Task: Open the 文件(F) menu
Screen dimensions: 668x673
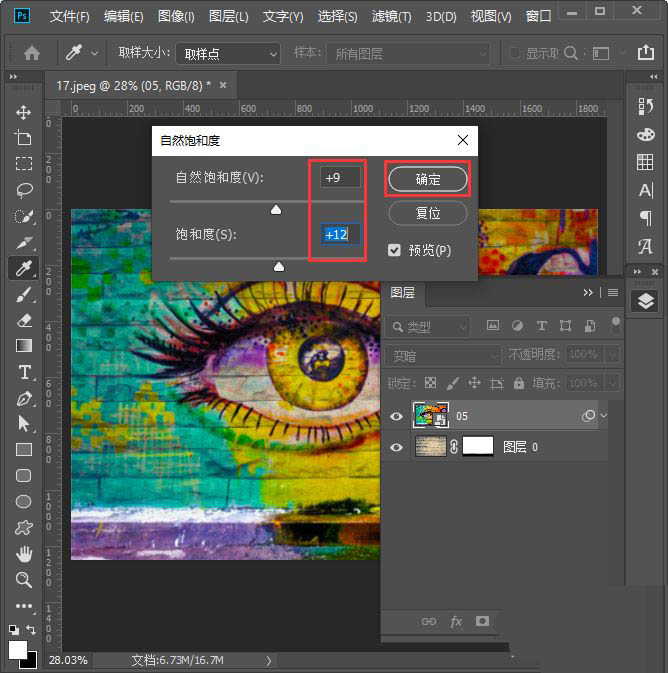Action: 69,16
